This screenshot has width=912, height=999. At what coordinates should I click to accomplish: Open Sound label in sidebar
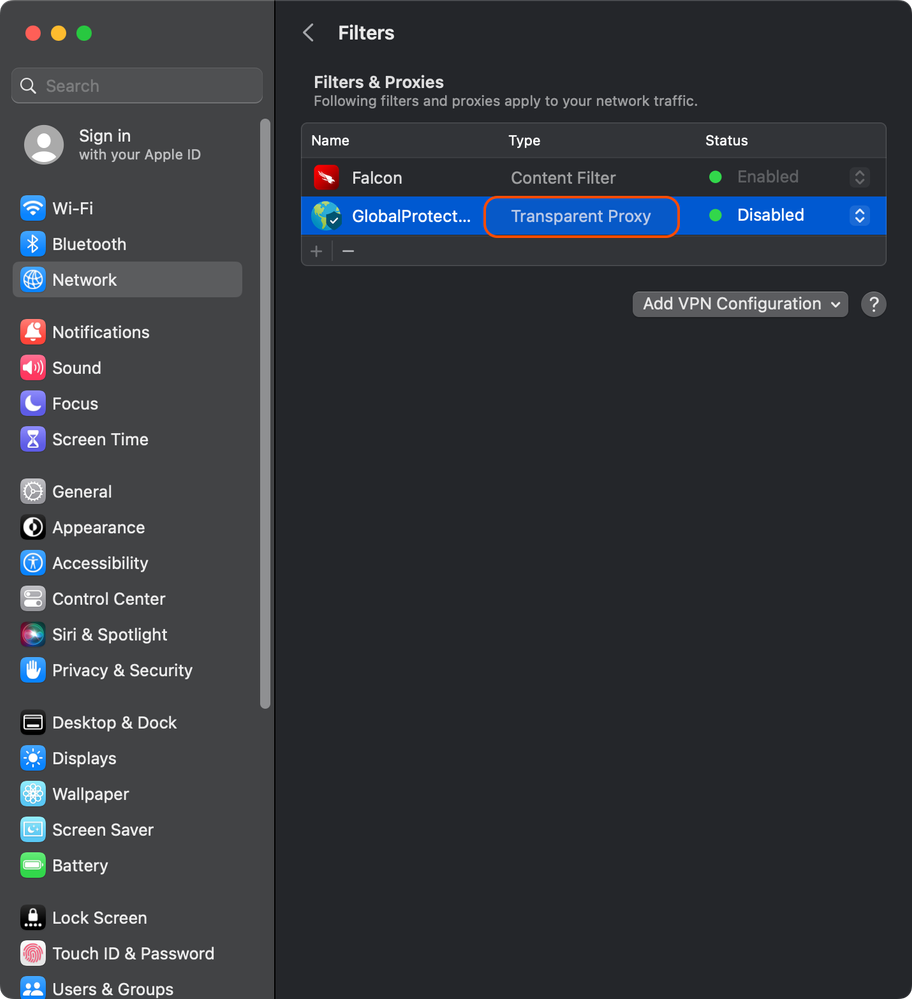(x=76, y=368)
